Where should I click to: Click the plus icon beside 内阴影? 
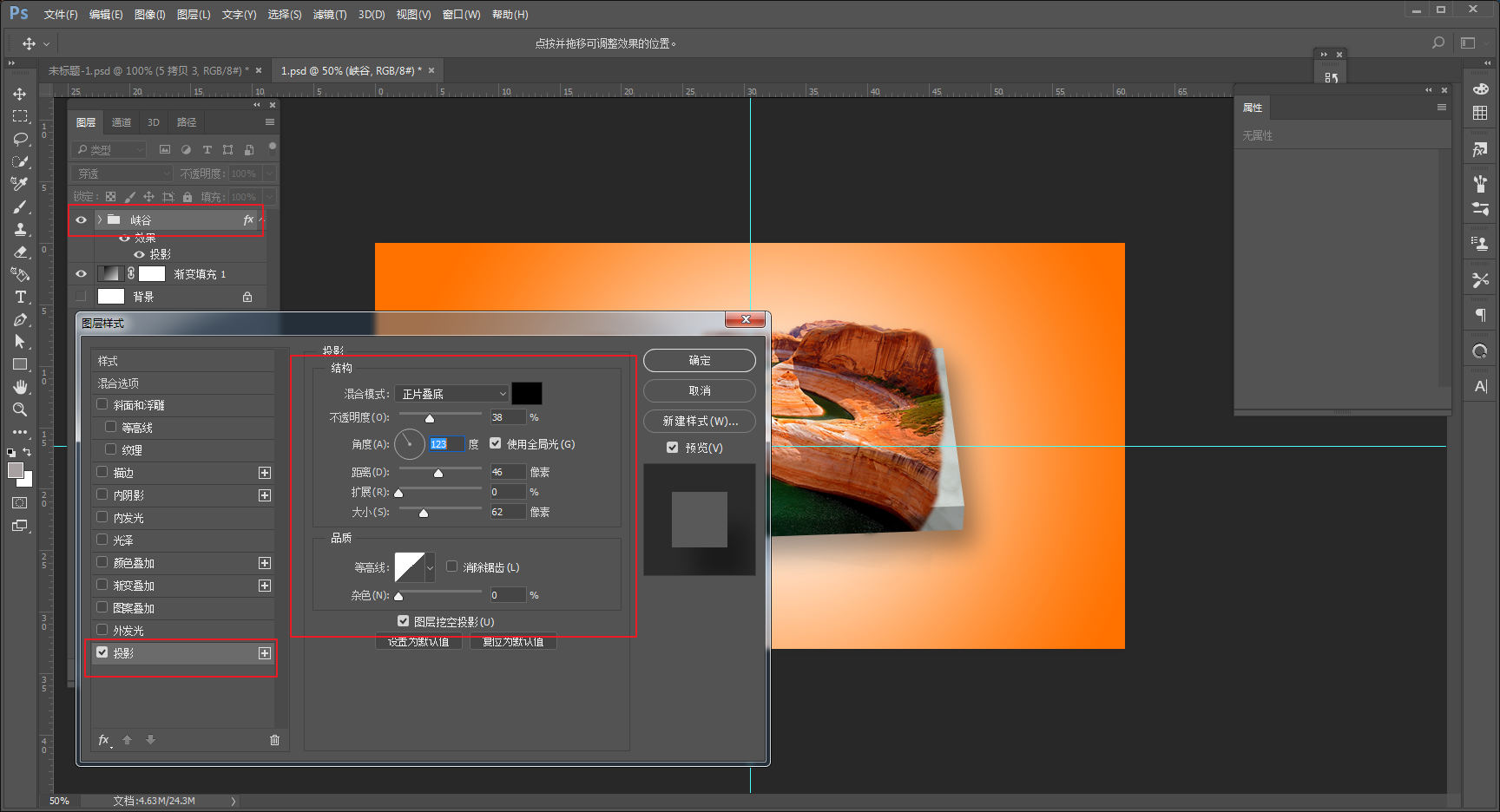tap(265, 495)
